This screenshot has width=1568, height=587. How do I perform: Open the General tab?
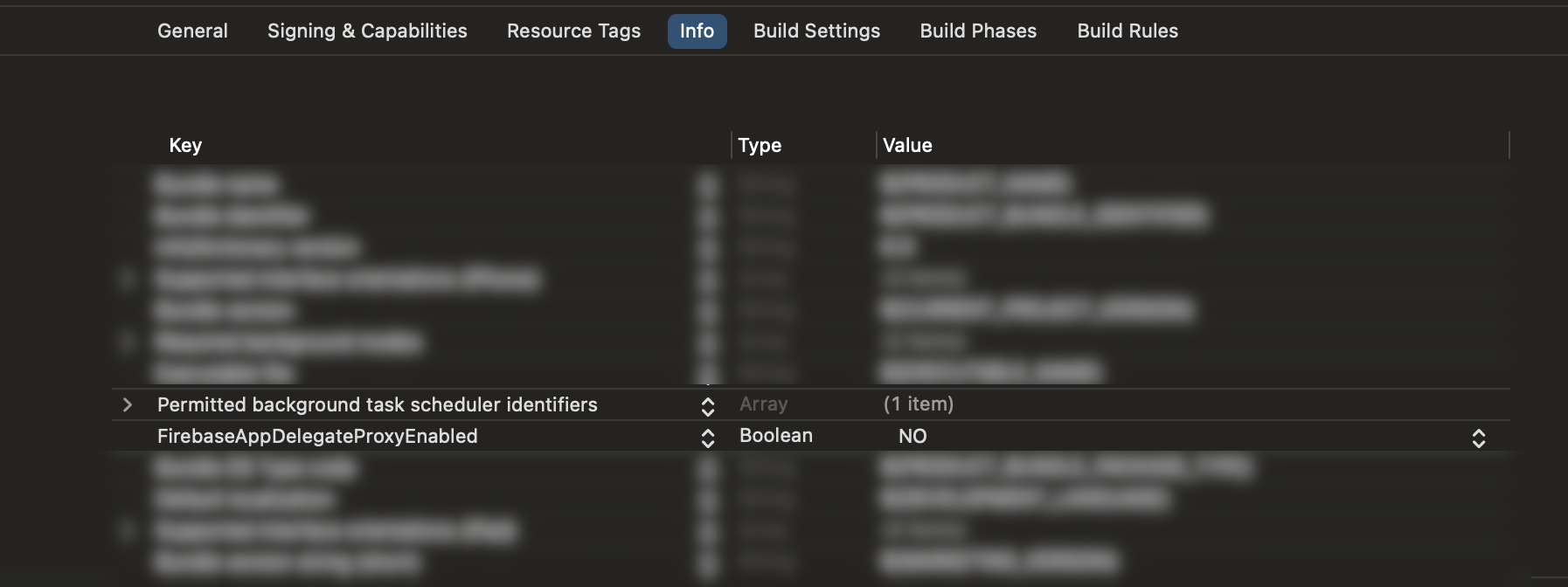(192, 31)
